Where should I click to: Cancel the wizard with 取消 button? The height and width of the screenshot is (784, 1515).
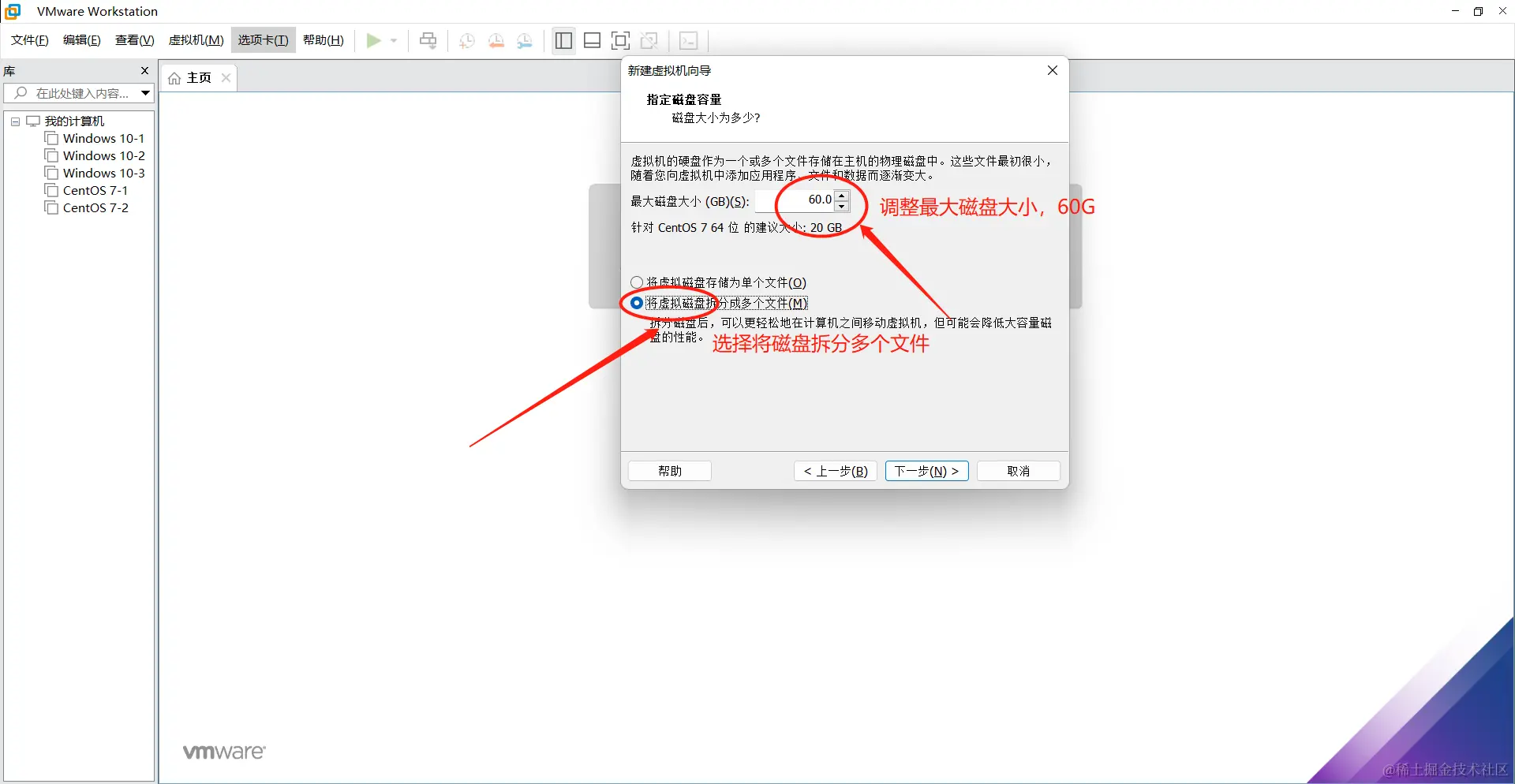[1019, 471]
